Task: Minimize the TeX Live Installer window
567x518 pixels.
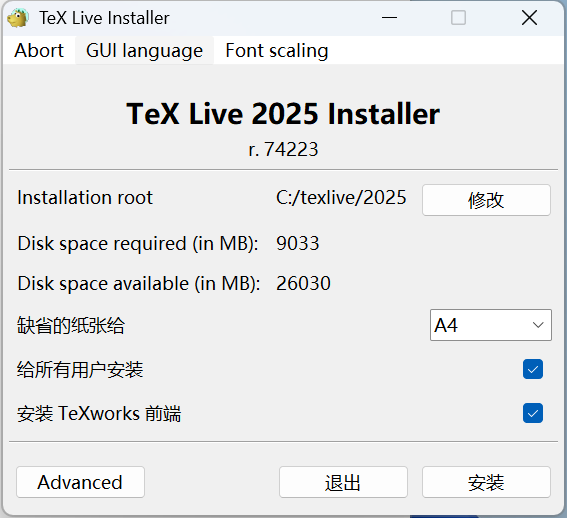Action: 389,18
